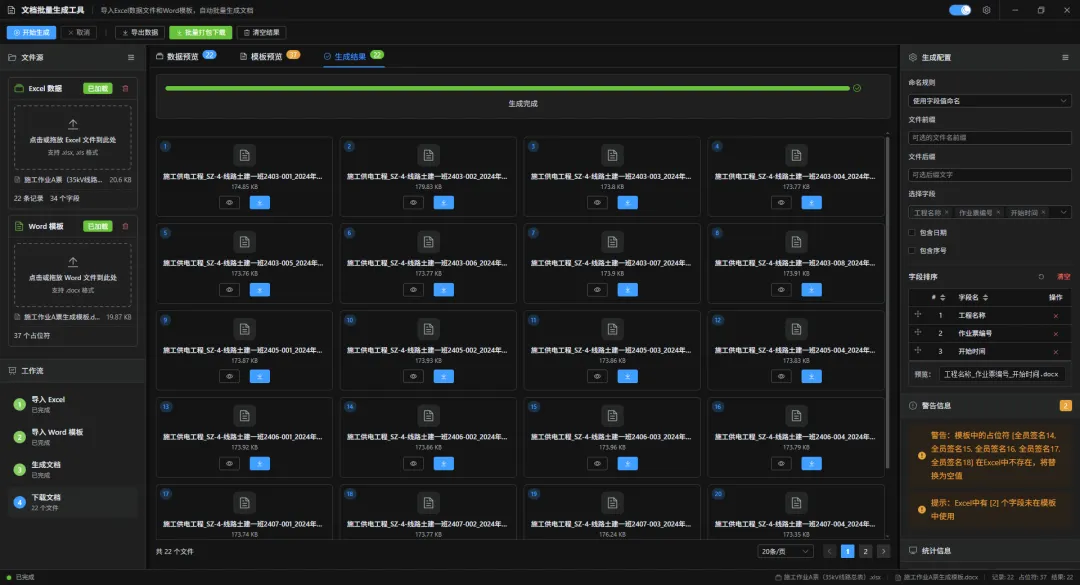Image resolution: width=1080 pixels, height=585 pixels.
Task: Download file 2406-001
Action: pos(260,464)
